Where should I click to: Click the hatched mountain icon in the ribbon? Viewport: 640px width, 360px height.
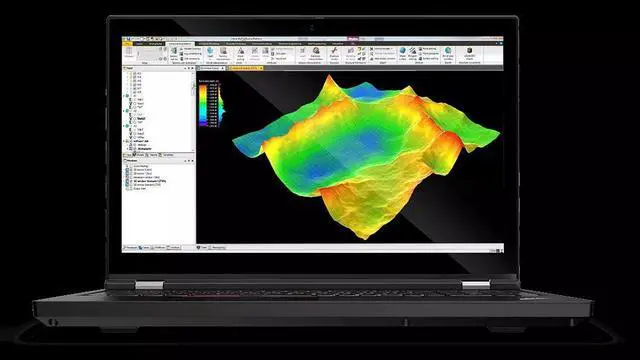[413, 51]
